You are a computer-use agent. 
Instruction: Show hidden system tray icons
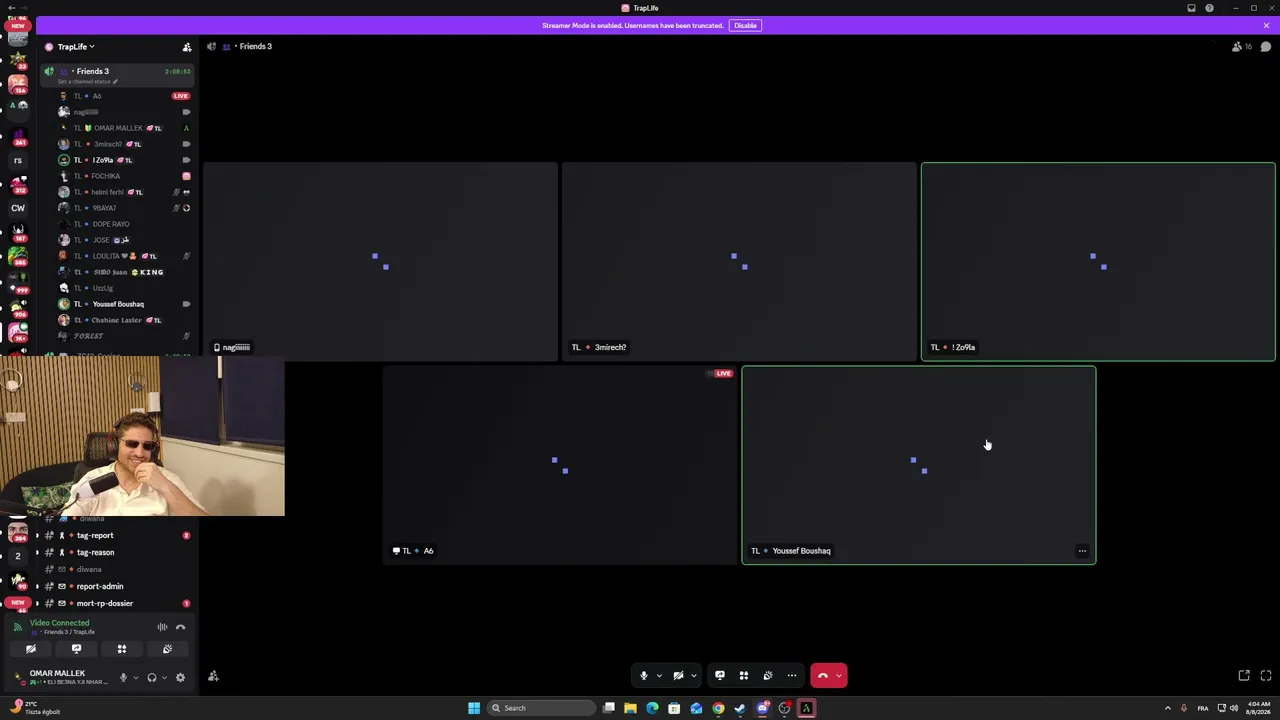[1167, 708]
